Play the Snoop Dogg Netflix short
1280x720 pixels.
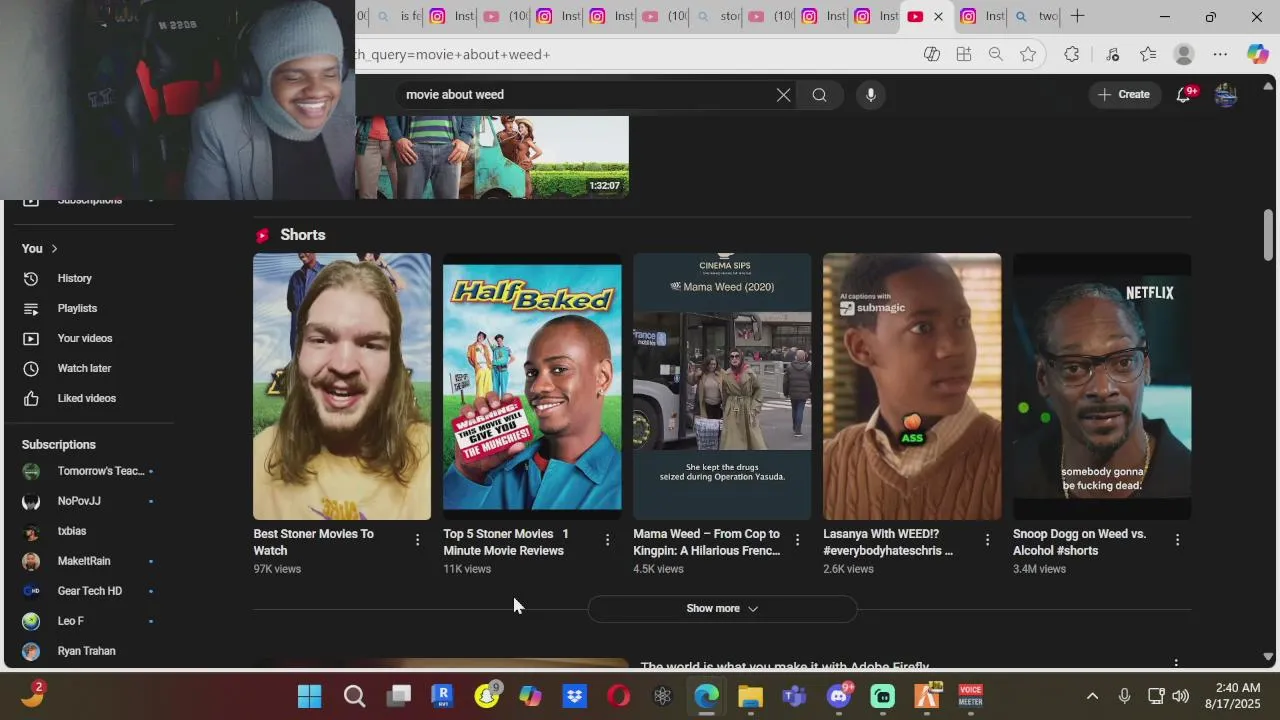point(1102,386)
